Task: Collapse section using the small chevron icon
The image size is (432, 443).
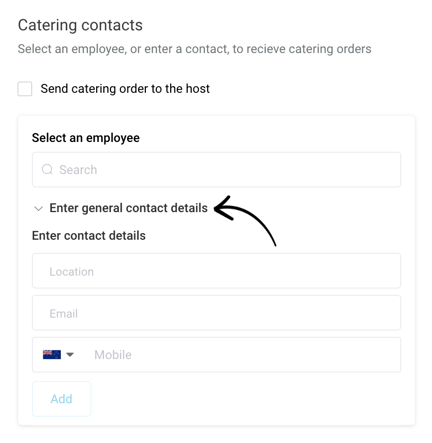Action: (38, 209)
